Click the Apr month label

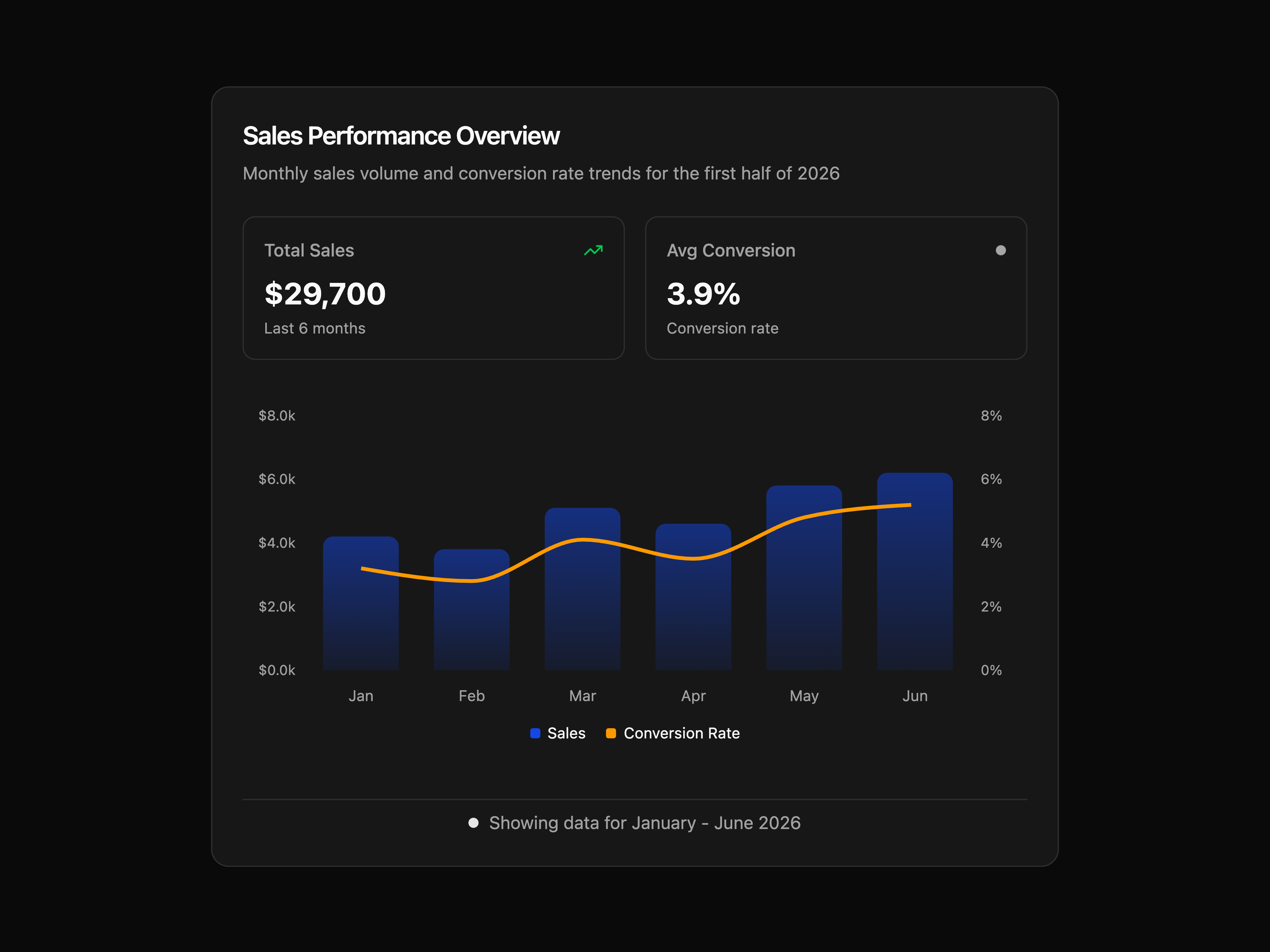pyautogui.click(x=693, y=696)
